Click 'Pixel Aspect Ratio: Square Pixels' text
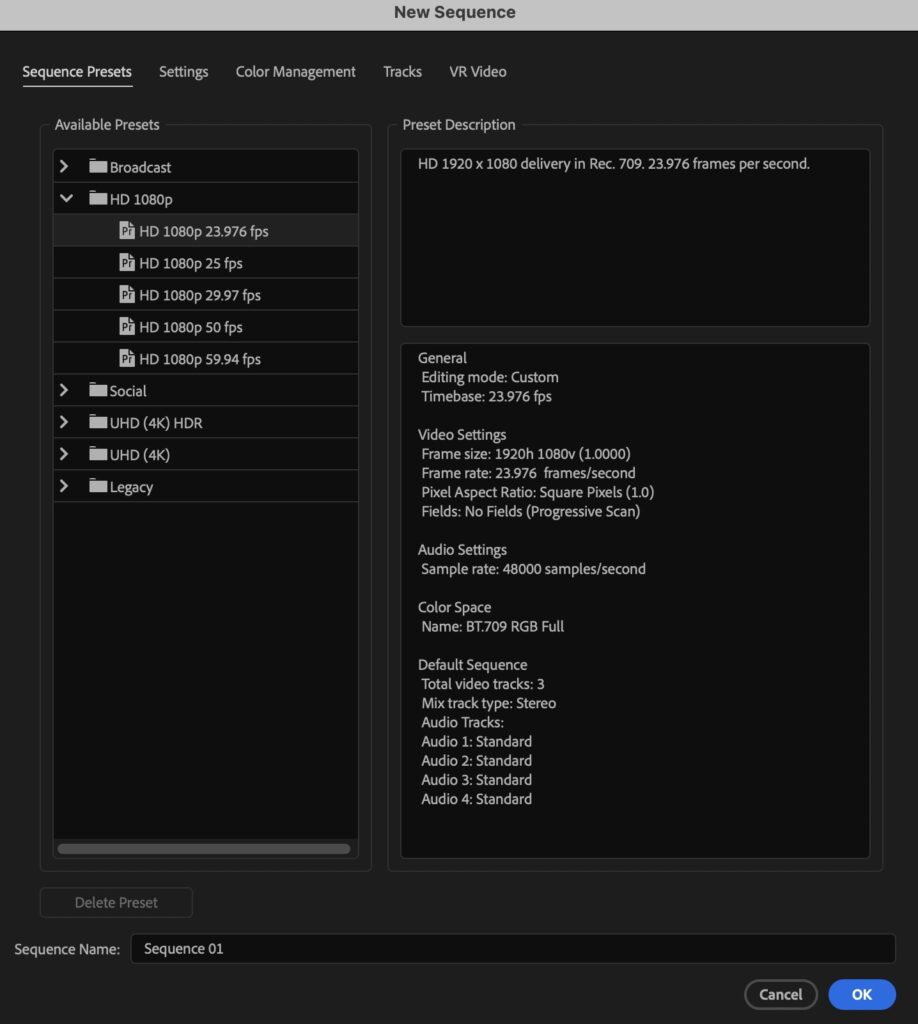 point(537,492)
